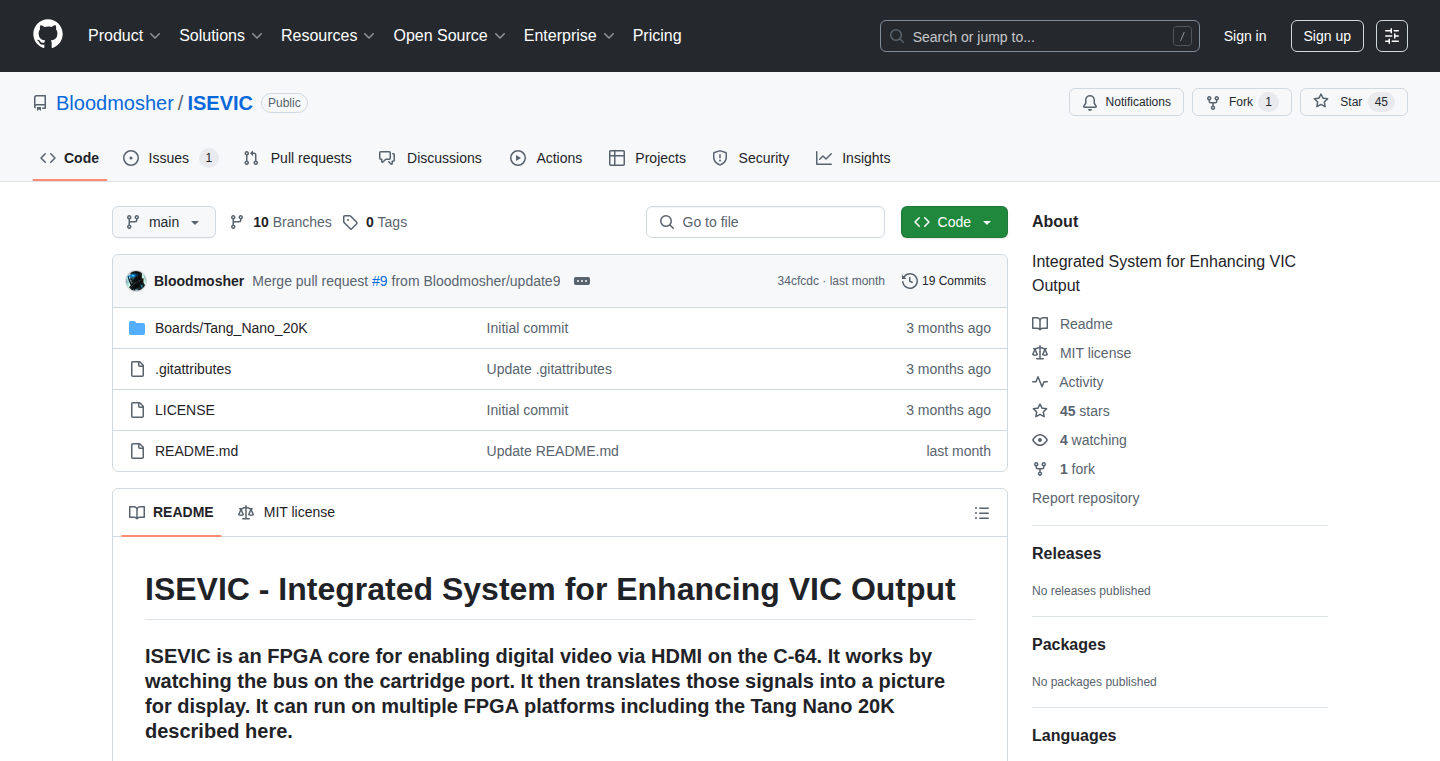The image size is (1440, 761).
Task: Click the Go to file input
Action: (x=765, y=222)
